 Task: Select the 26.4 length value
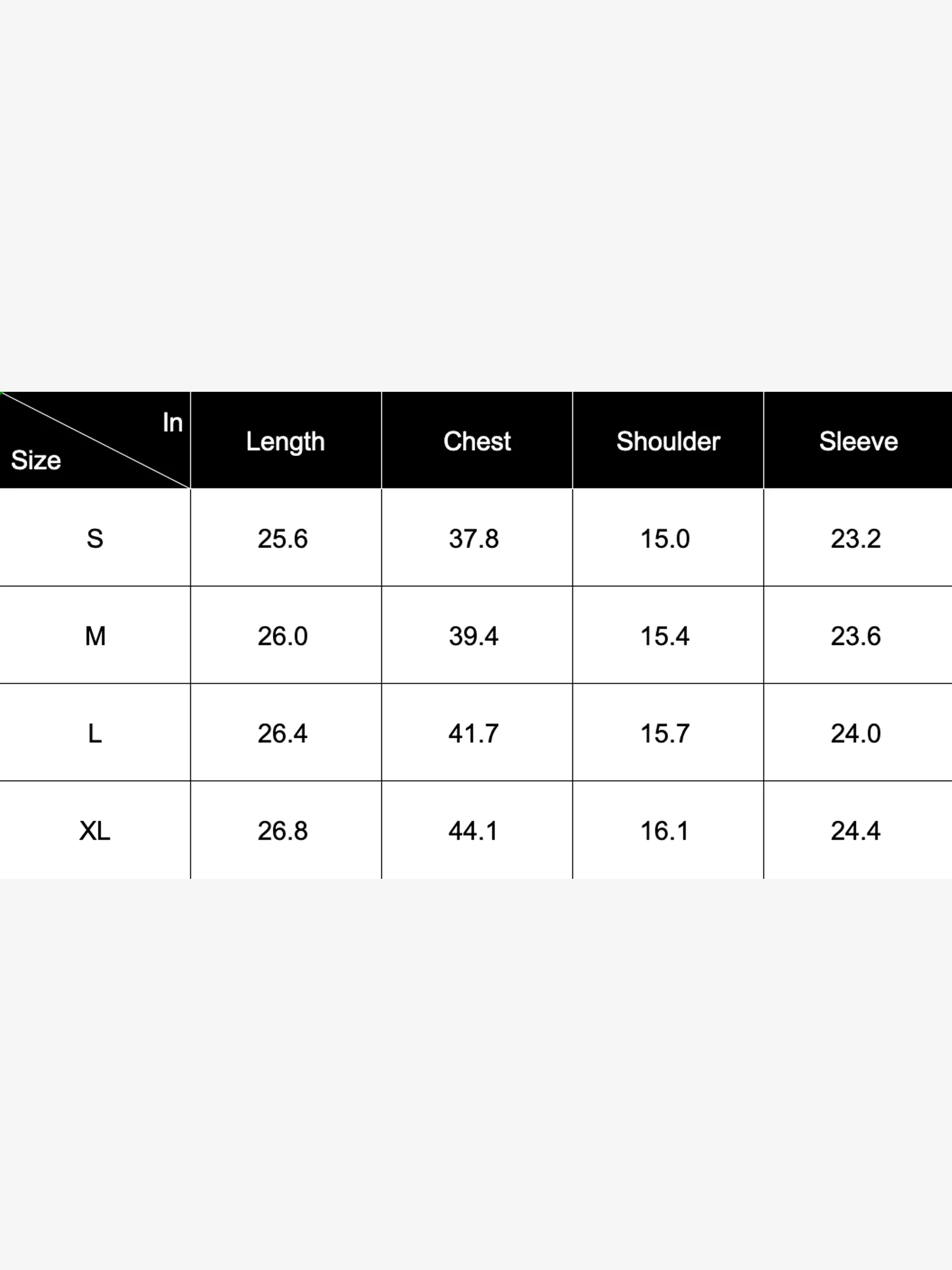pyautogui.click(x=282, y=733)
